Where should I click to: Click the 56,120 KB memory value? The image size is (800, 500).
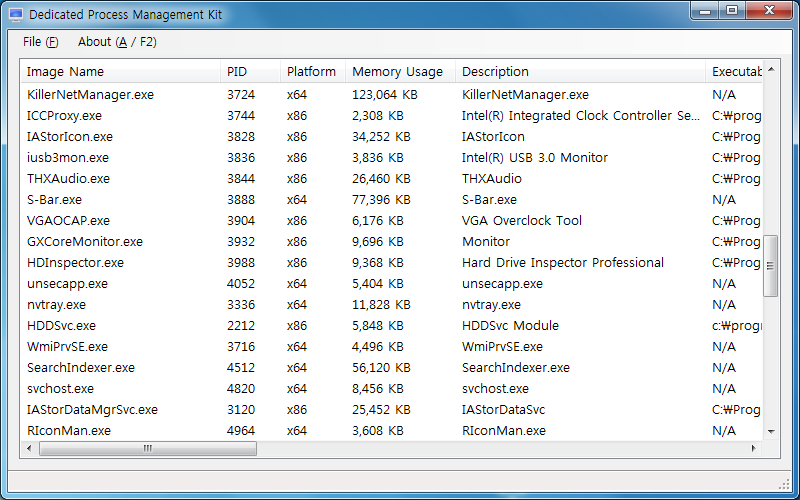tap(381, 367)
